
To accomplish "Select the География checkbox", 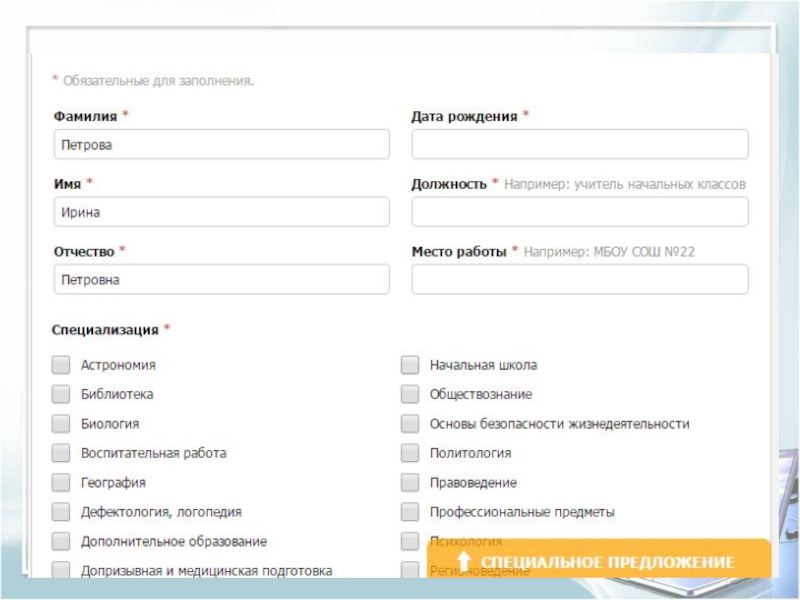I will click(x=61, y=482).
